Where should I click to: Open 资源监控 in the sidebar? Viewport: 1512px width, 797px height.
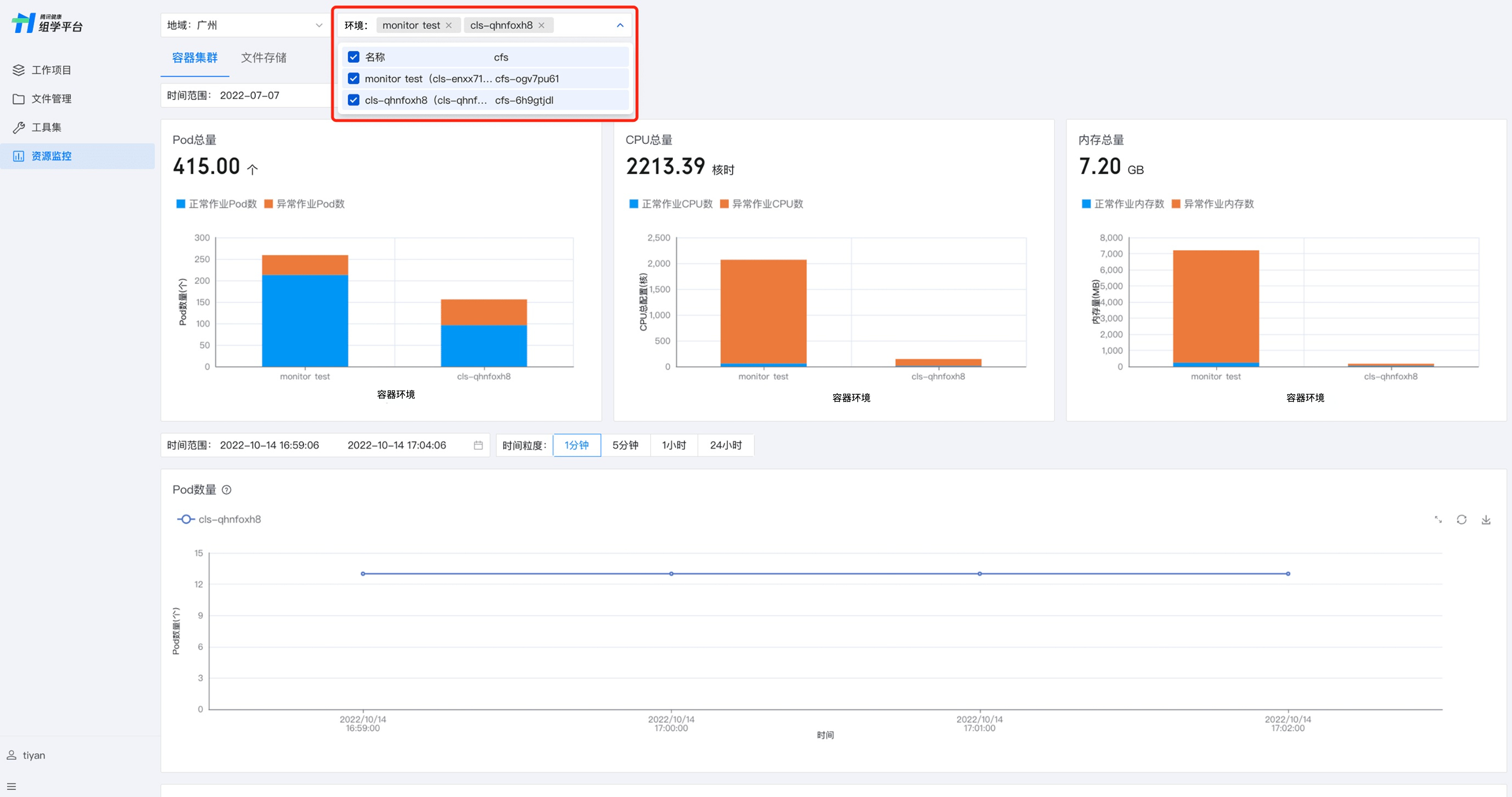[52, 156]
